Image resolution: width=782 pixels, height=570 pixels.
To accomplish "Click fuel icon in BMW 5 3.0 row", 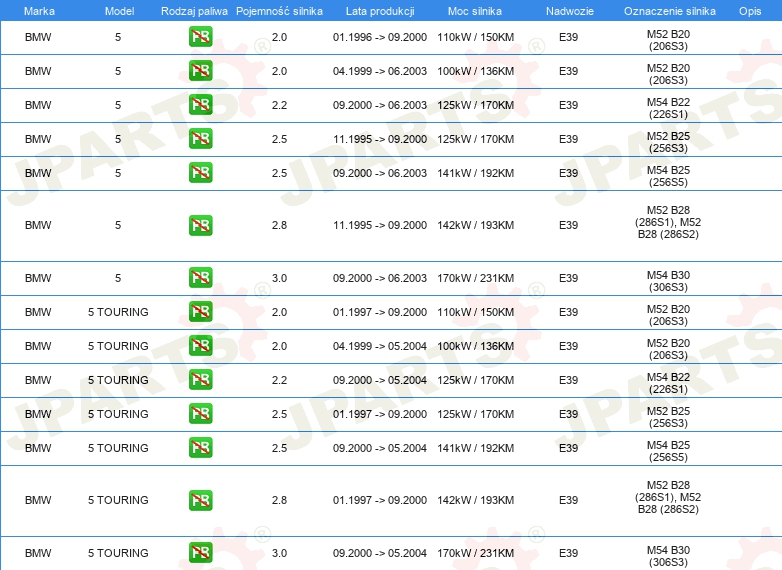I will (200, 278).
